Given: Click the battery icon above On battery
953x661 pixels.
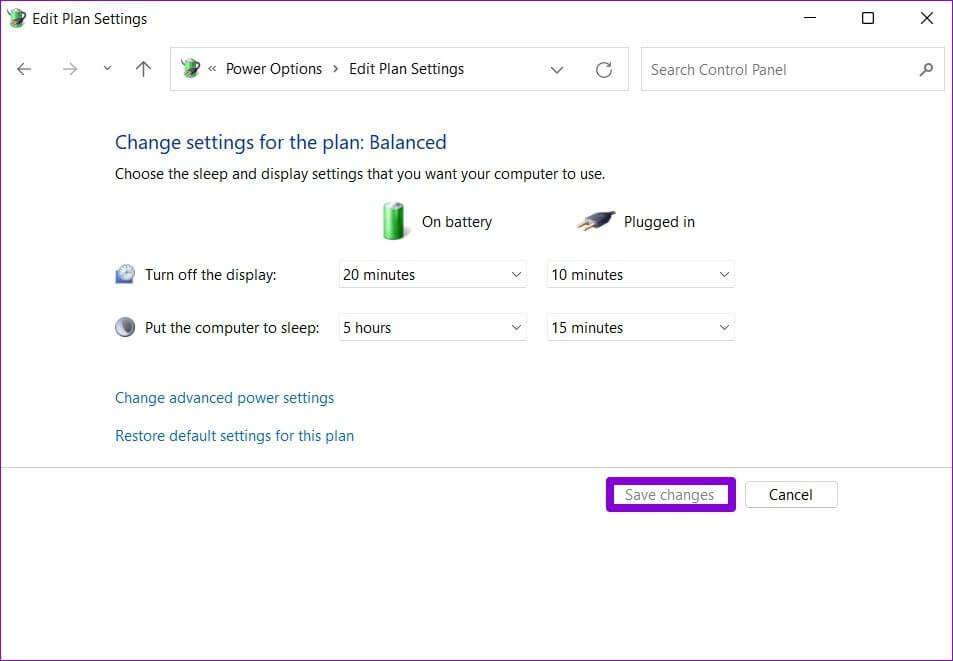Looking at the screenshot, I should pos(395,221).
